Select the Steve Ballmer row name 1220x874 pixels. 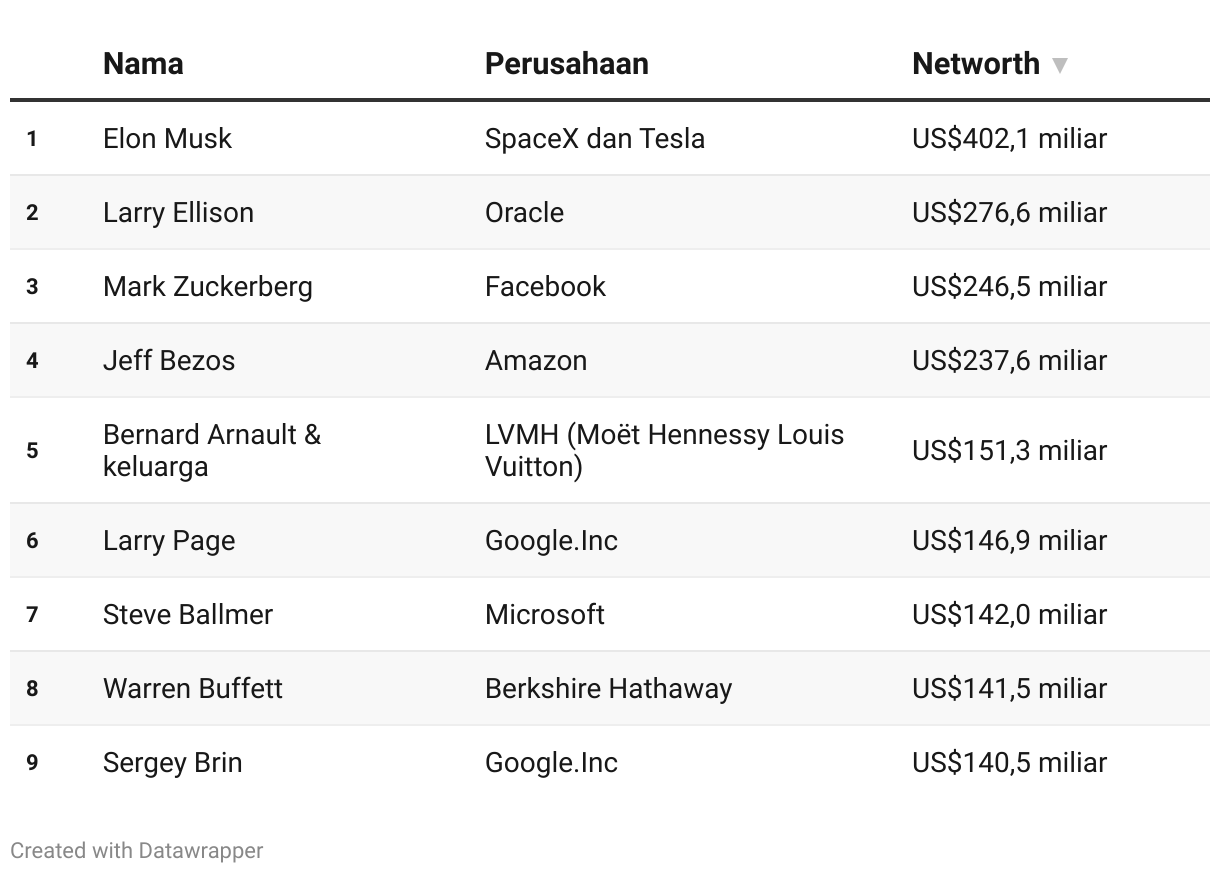pos(188,614)
